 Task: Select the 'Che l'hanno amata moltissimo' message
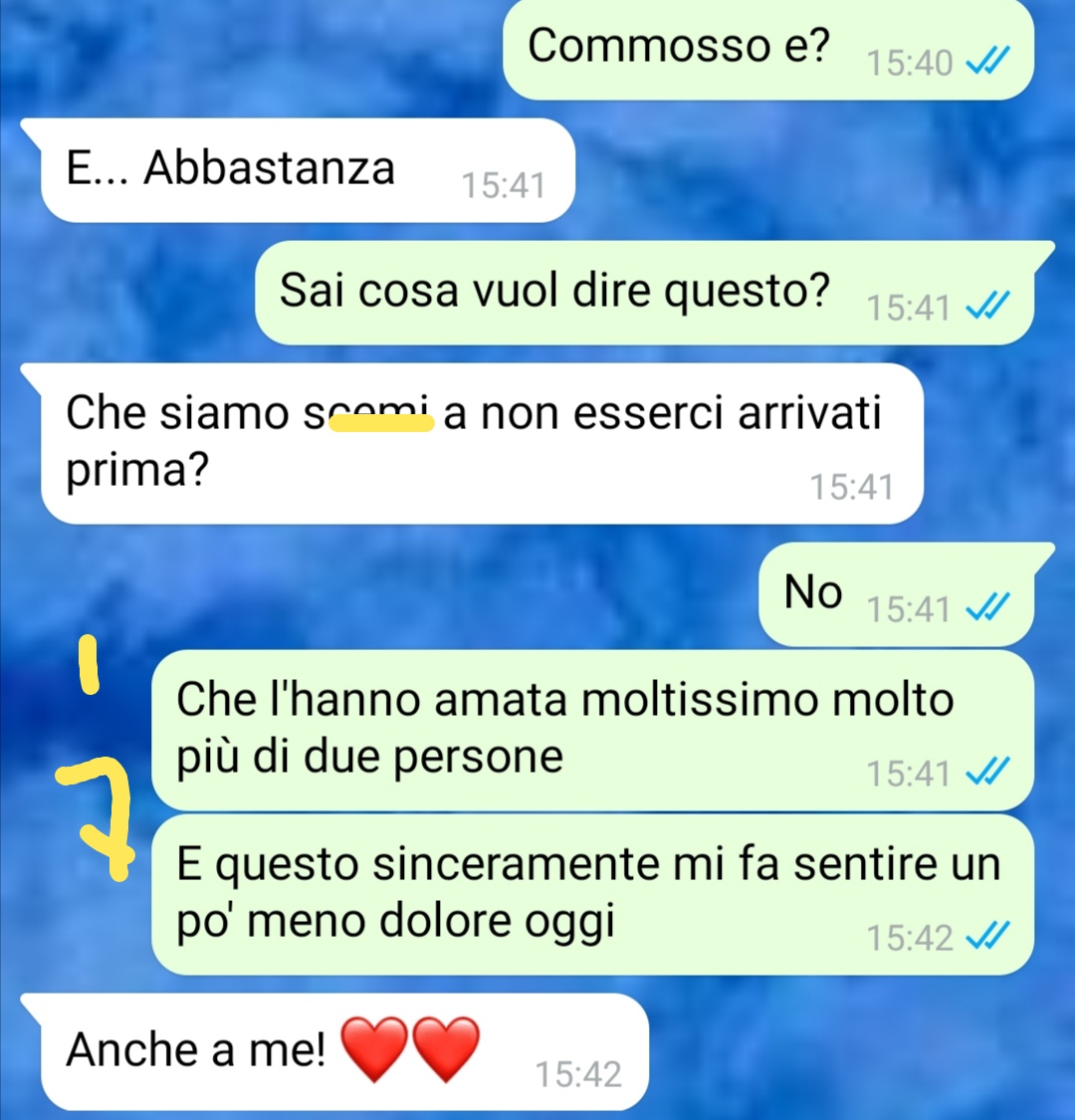[593, 731]
